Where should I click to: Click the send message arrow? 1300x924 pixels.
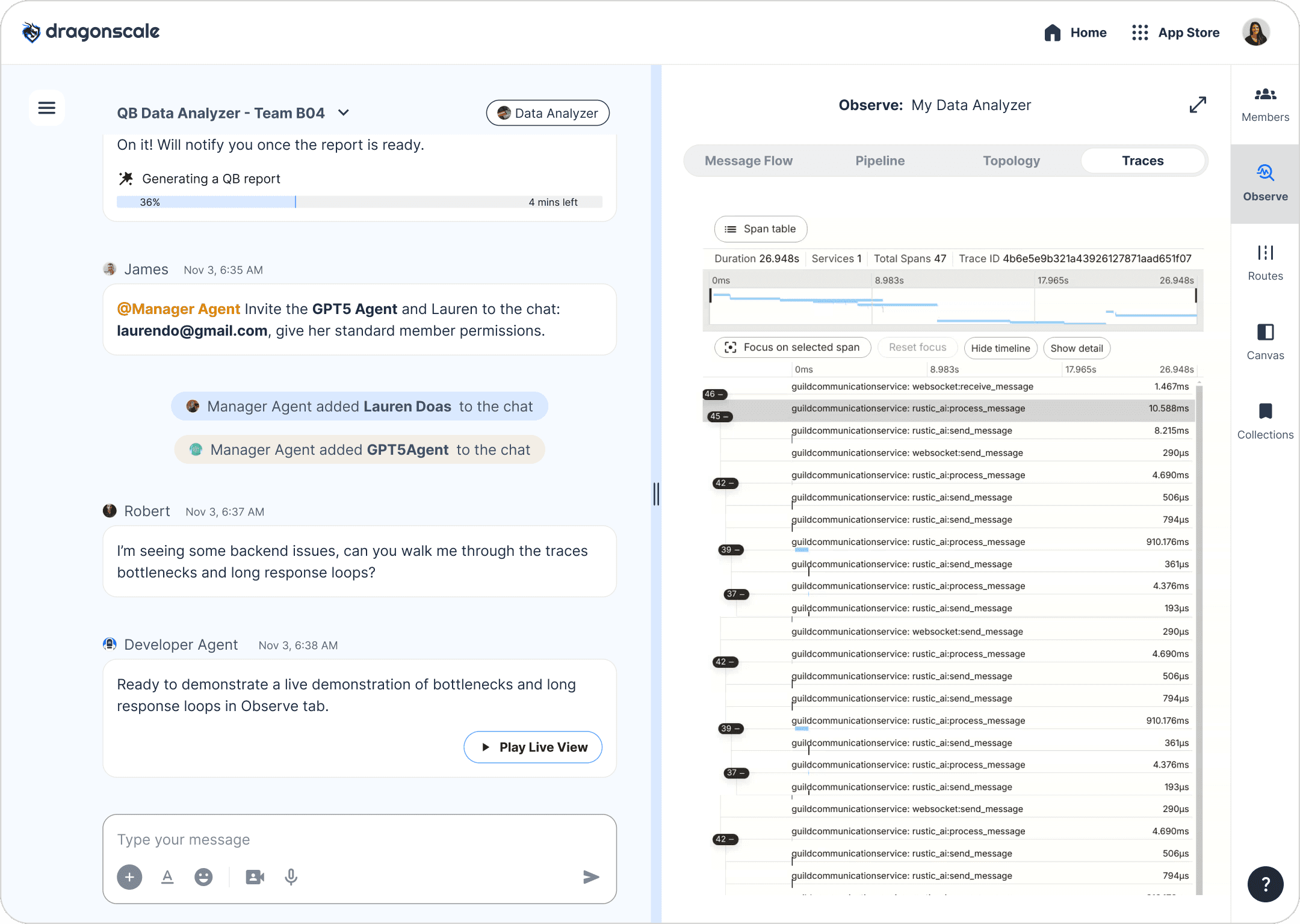(591, 877)
